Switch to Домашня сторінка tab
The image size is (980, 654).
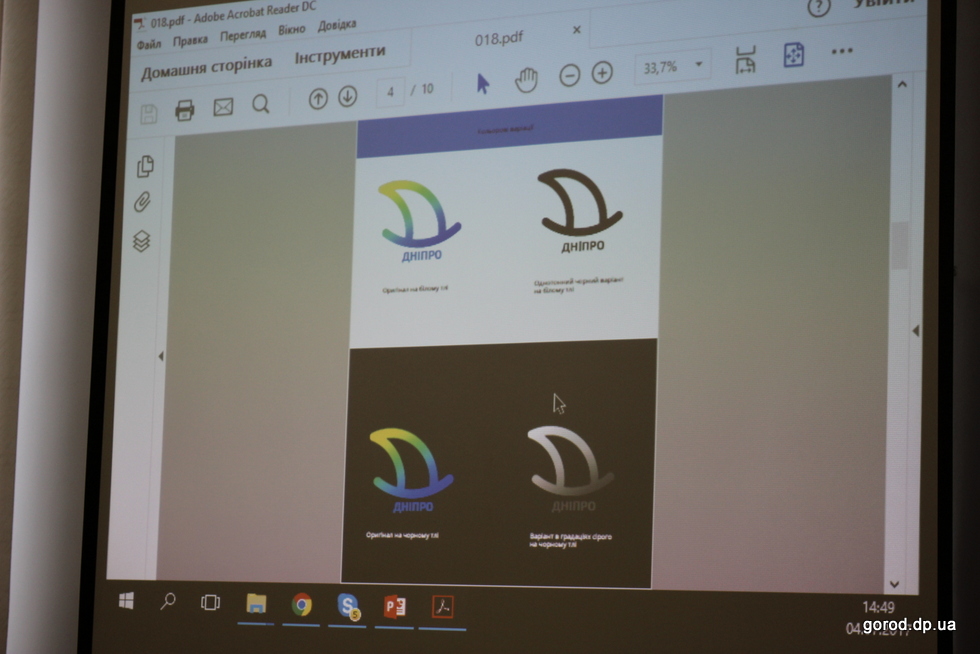click(x=206, y=66)
